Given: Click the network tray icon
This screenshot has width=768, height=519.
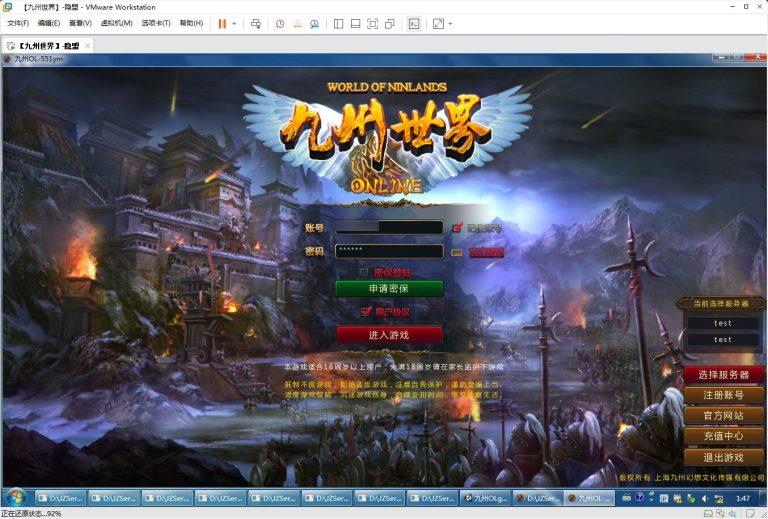Looking at the screenshot, I should pyautogui.click(x=719, y=498).
